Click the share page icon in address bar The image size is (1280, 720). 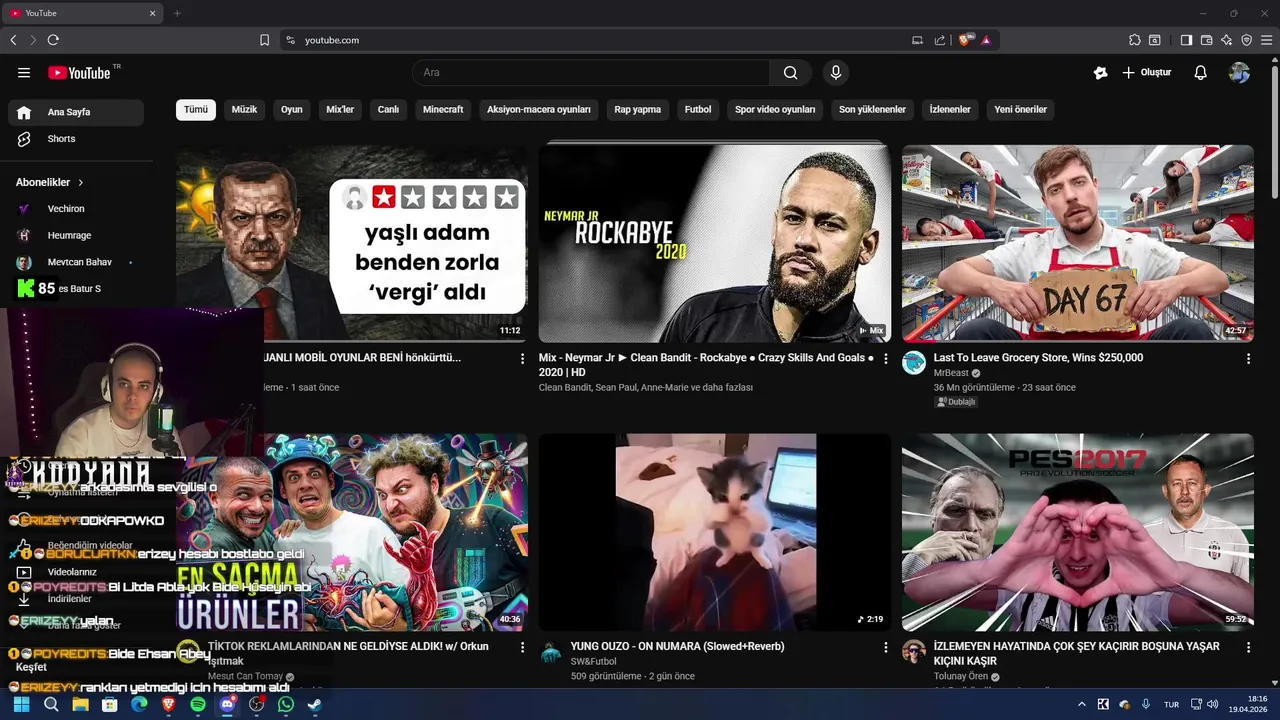point(939,40)
